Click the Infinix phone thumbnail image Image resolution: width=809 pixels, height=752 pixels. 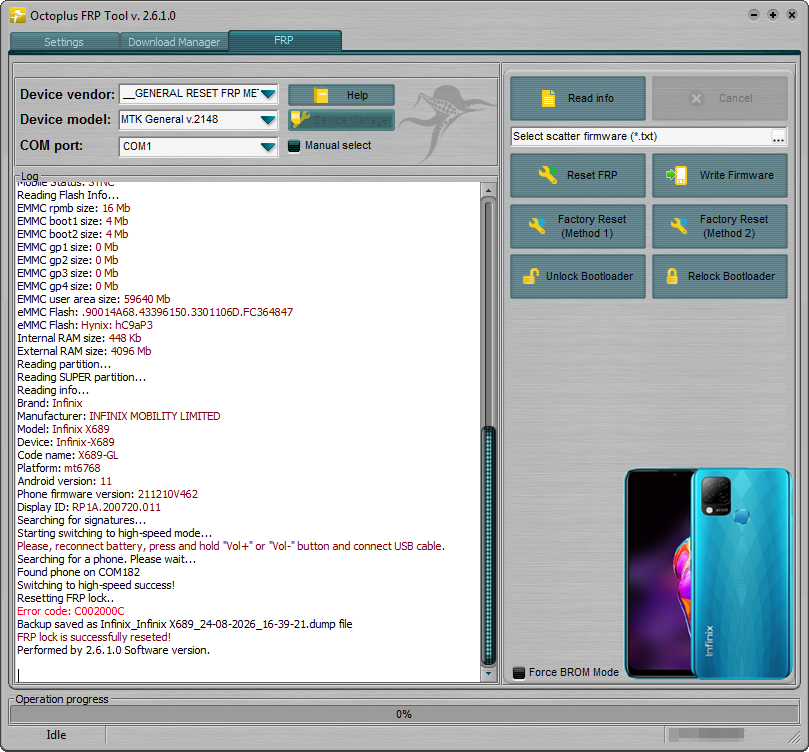click(x=708, y=574)
